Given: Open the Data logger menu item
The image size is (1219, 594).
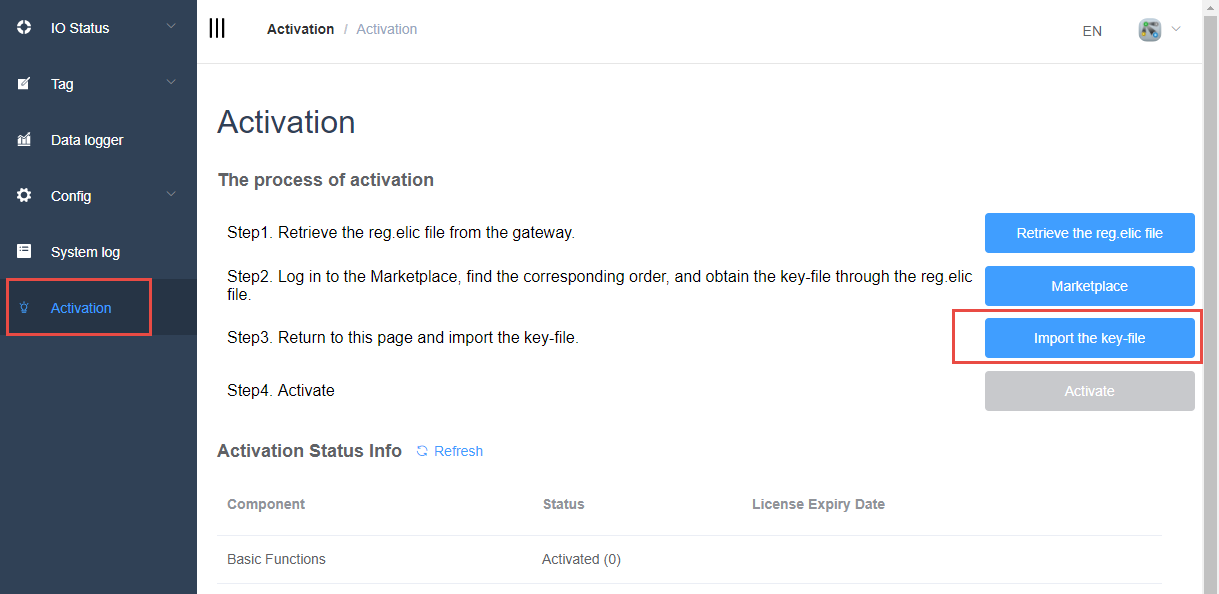Looking at the screenshot, I should pyautogui.click(x=87, y=140).
